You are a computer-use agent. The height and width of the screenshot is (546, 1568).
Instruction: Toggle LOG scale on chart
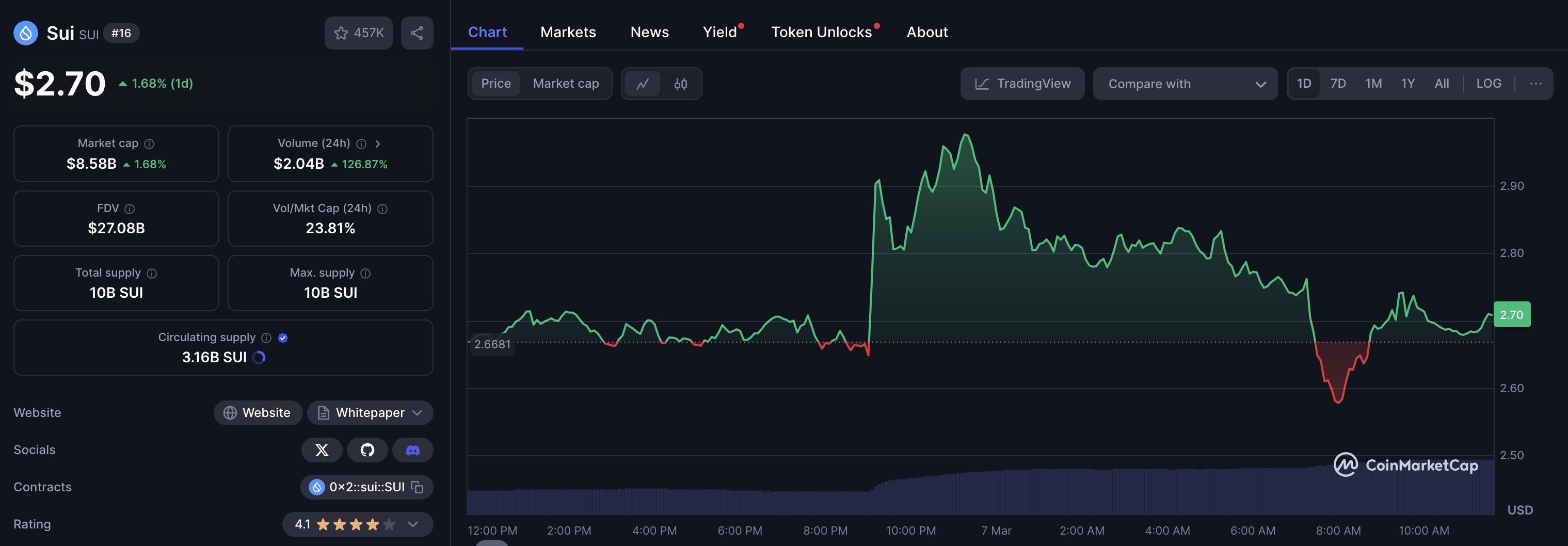[x=1489, y=84]
